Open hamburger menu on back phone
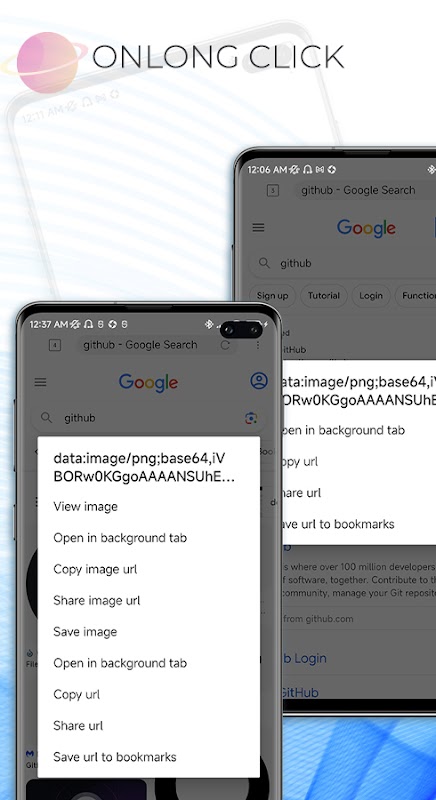This screenshot has width=436, height=800. 259,228
